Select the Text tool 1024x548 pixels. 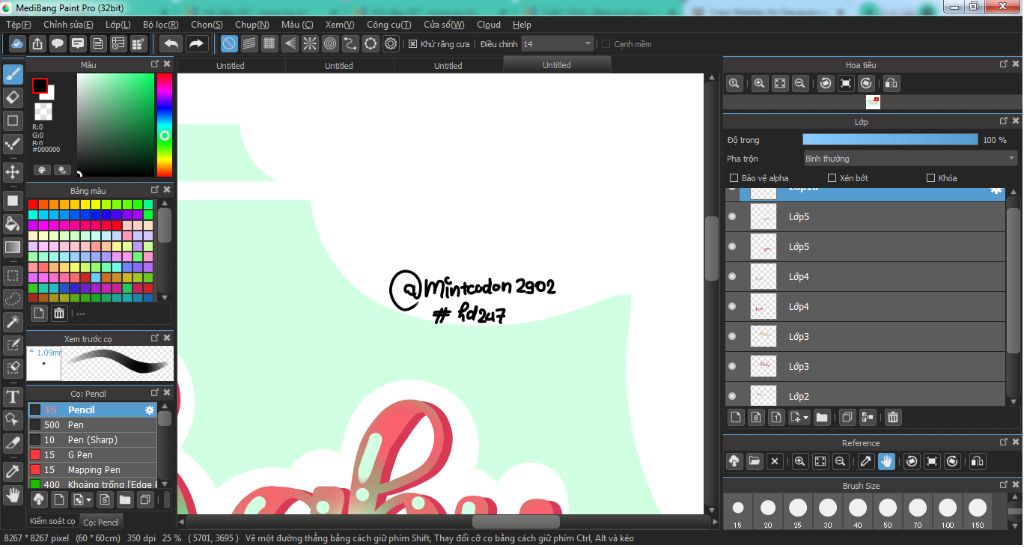(x=12, y=396)
